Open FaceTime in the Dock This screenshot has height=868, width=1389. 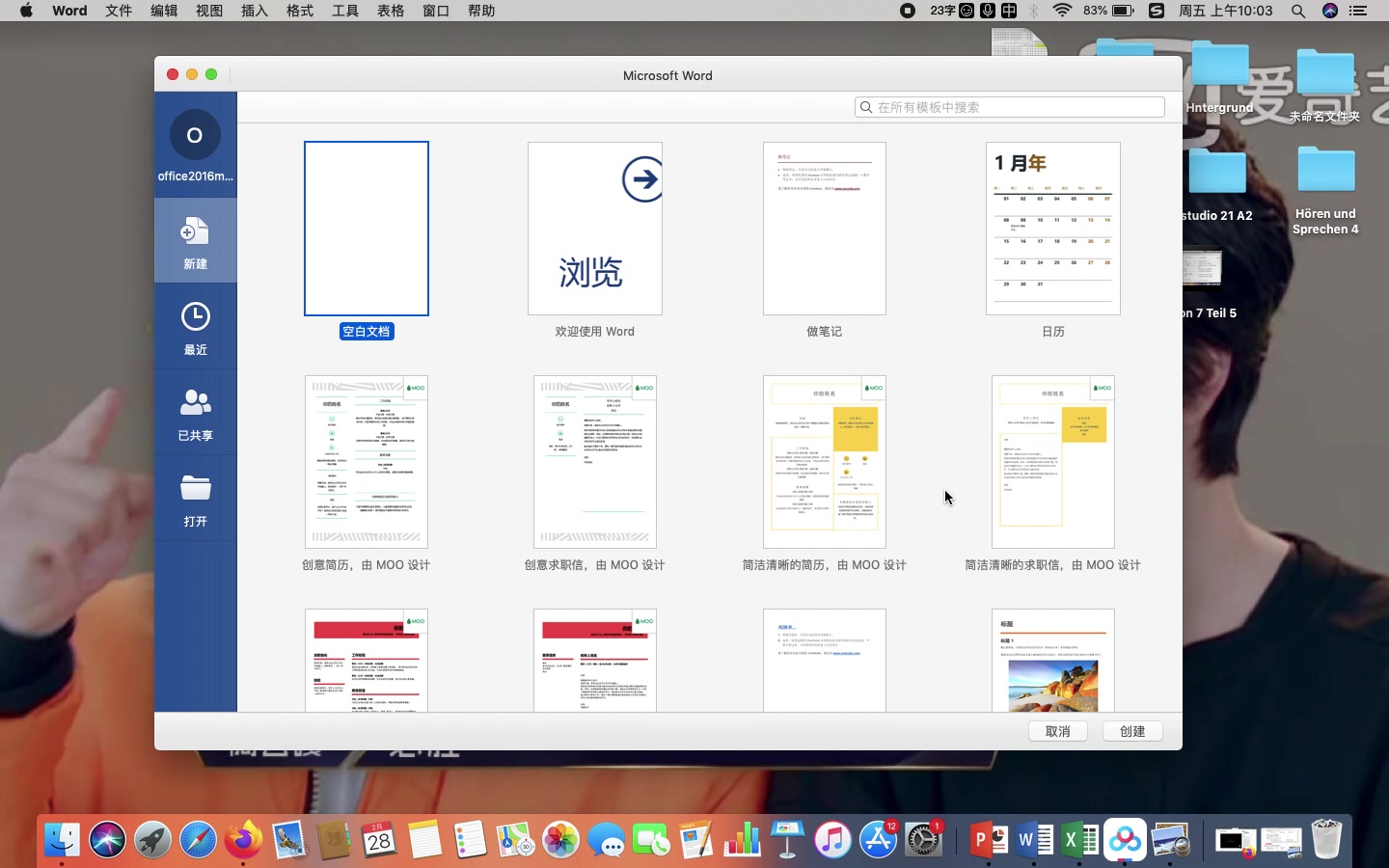coord(651,842)
